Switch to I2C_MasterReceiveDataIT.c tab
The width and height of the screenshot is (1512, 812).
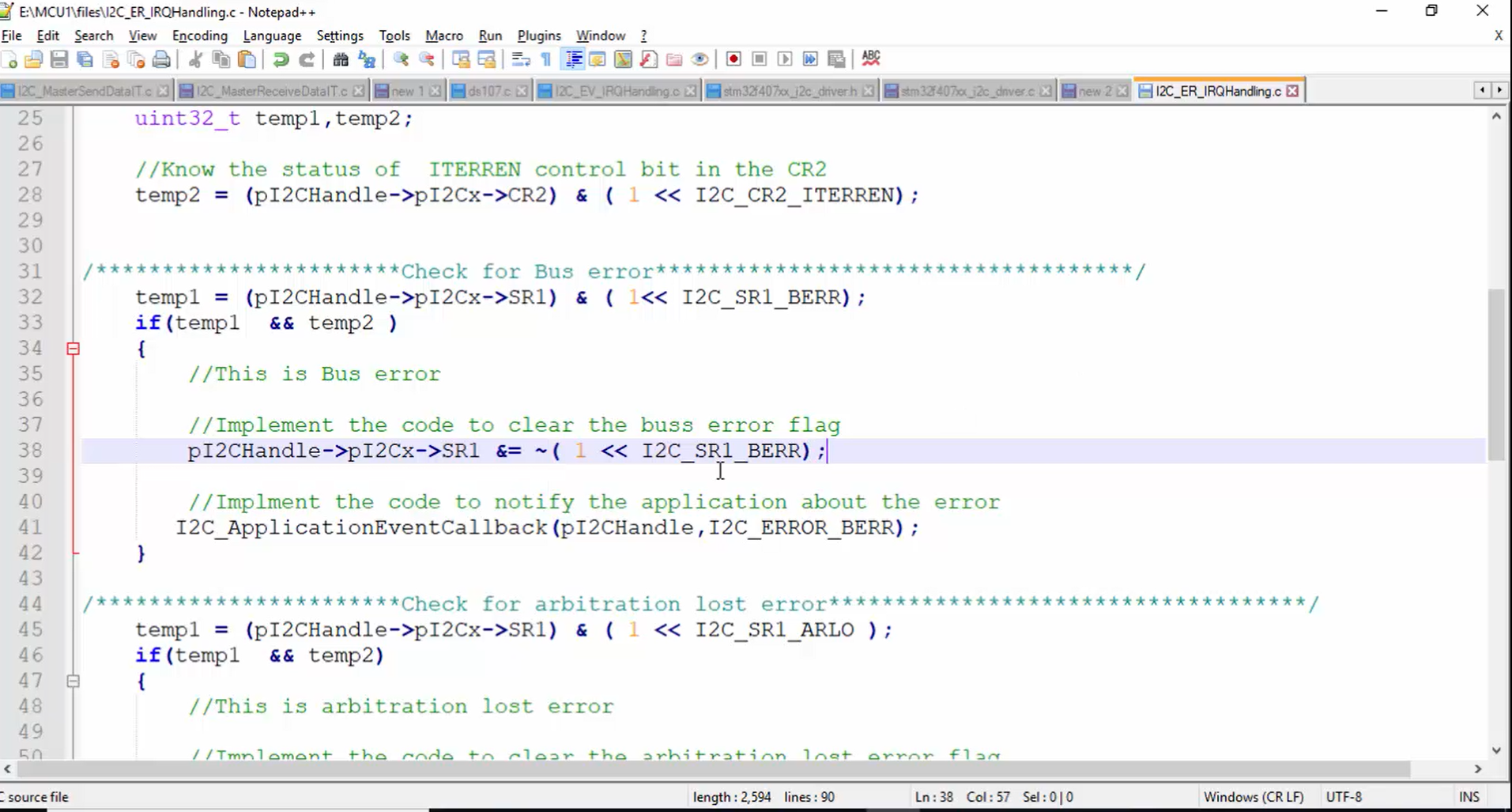(x=271, y=91)
